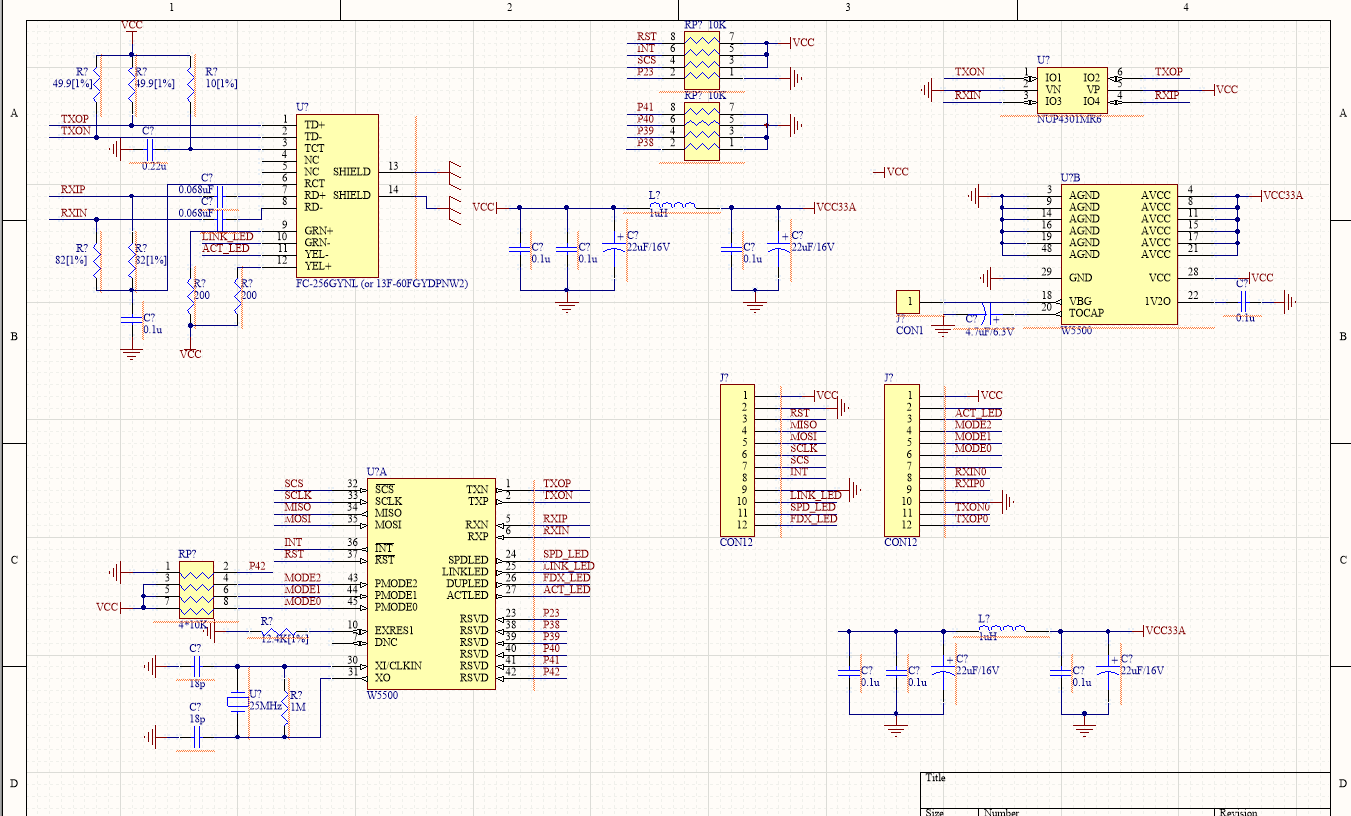The image size is (1351, 816).
Task: Click the CON1 label text
Action: (x=910, y=330)
